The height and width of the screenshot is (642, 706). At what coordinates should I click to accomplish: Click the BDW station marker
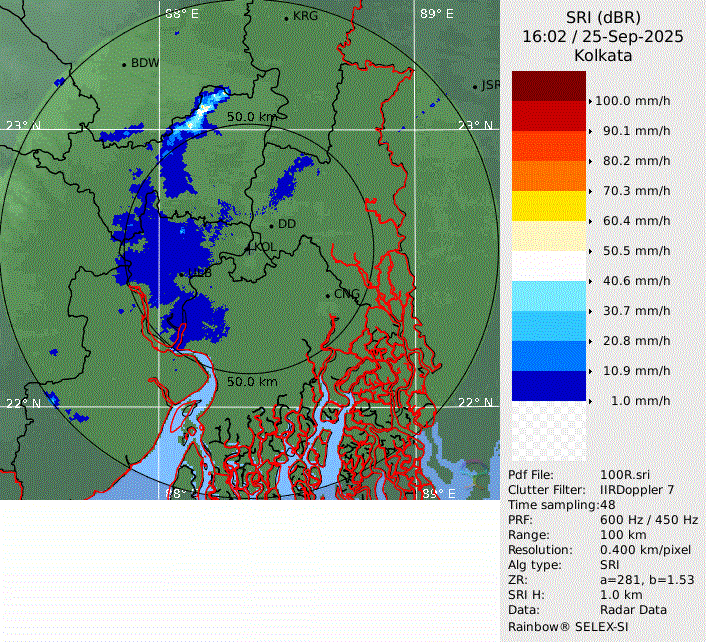pyautogui.click(x=124, y=64)
